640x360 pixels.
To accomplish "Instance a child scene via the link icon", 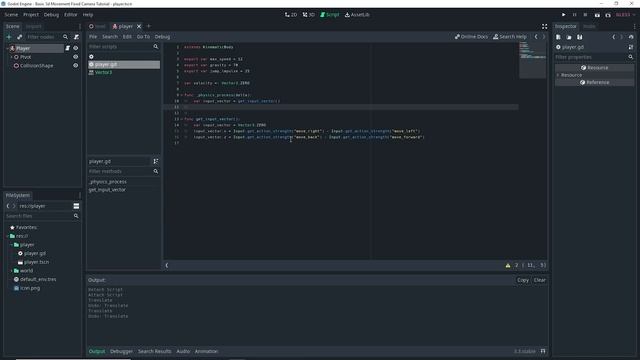I will (x=19, y=37).
